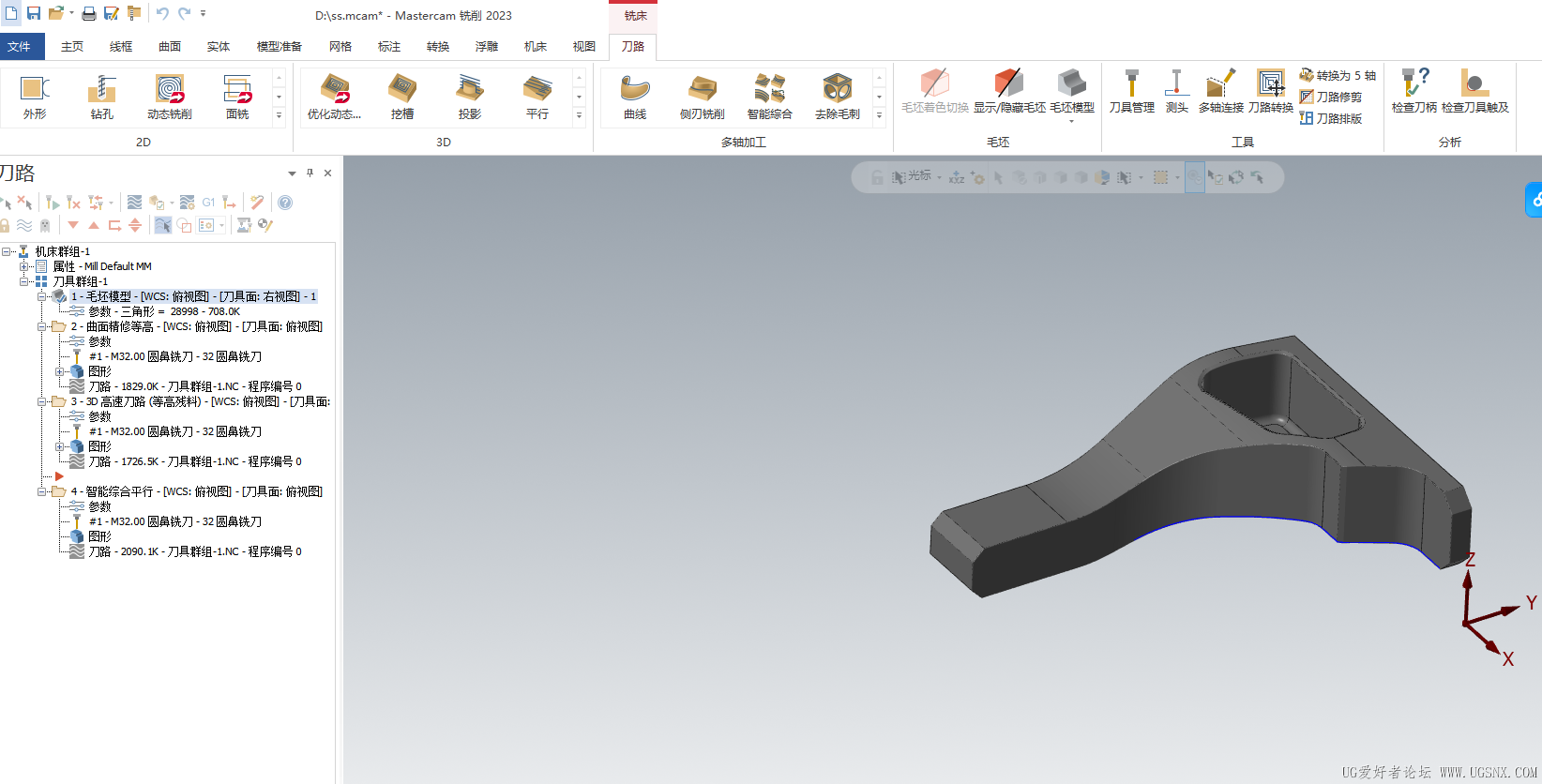Toggle 毛坯着色切换 stock shading
The height and width of the screenshot is (784, 1542).
935,92
